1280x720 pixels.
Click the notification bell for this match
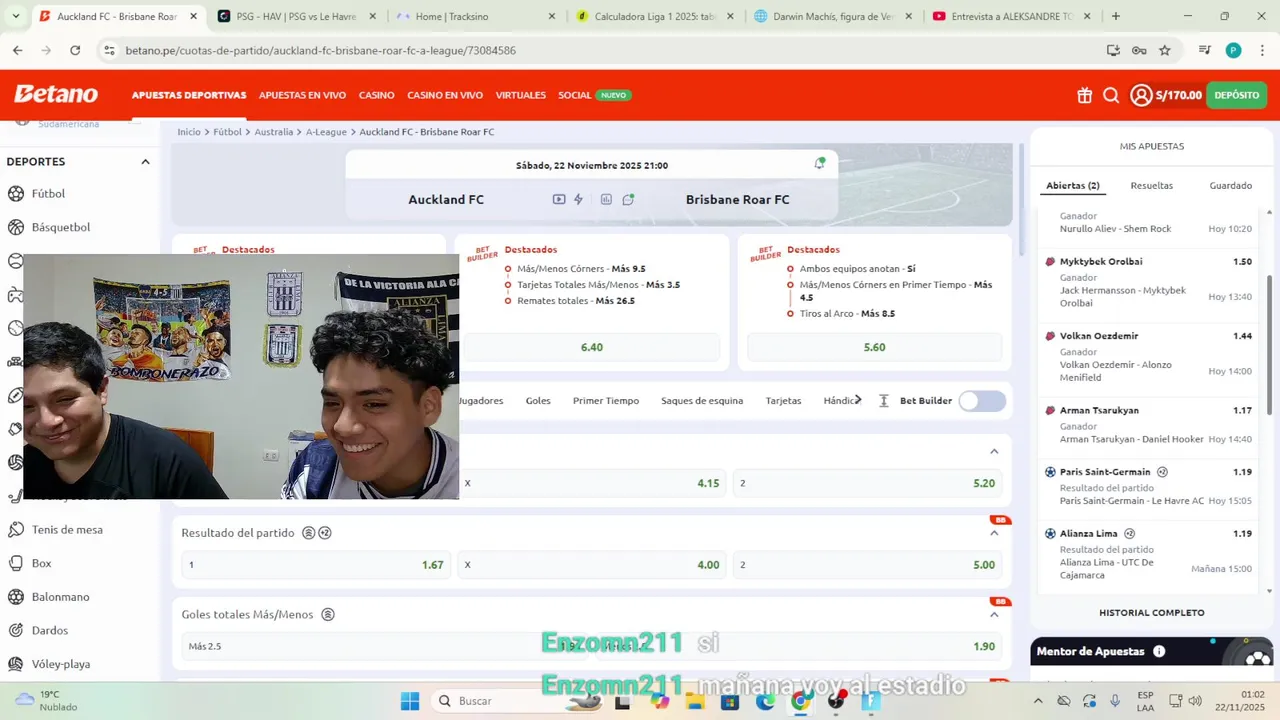pyautogui.click(x=819, y=164)
